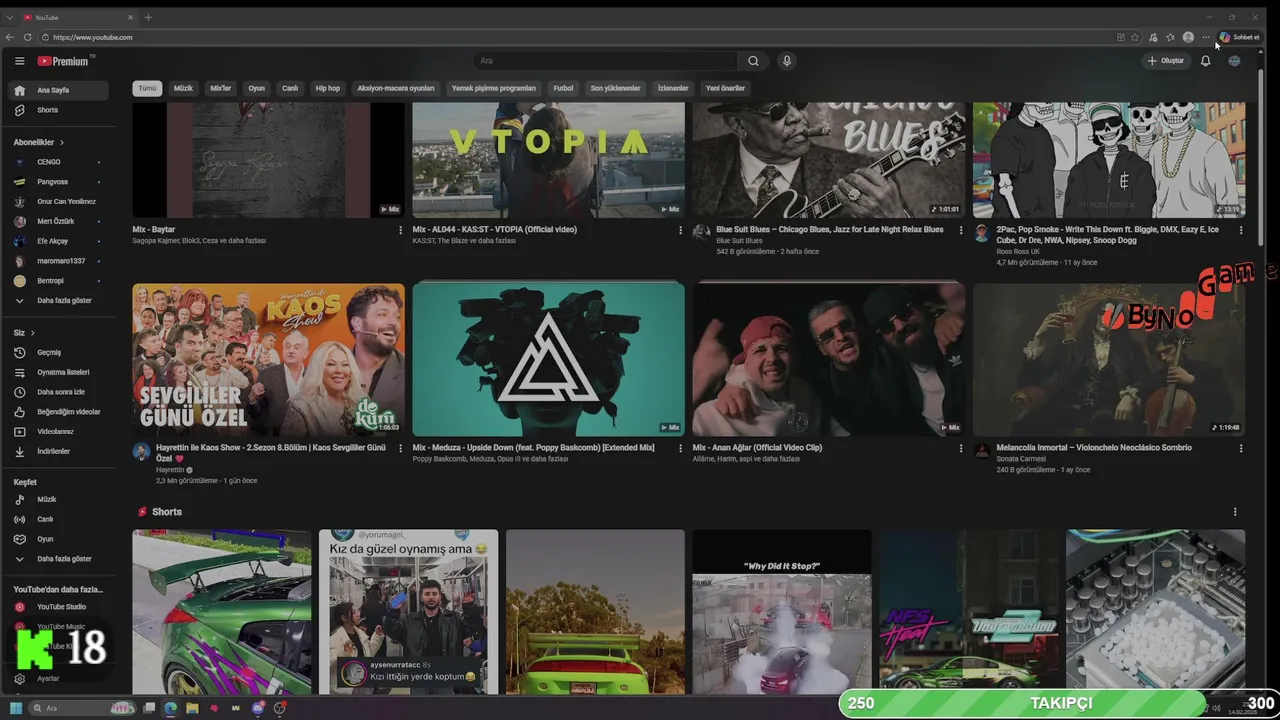Open the Kız da güzel oynamış Short
The height and width of the screenshot is (720, 1280).
coord(408,612)
